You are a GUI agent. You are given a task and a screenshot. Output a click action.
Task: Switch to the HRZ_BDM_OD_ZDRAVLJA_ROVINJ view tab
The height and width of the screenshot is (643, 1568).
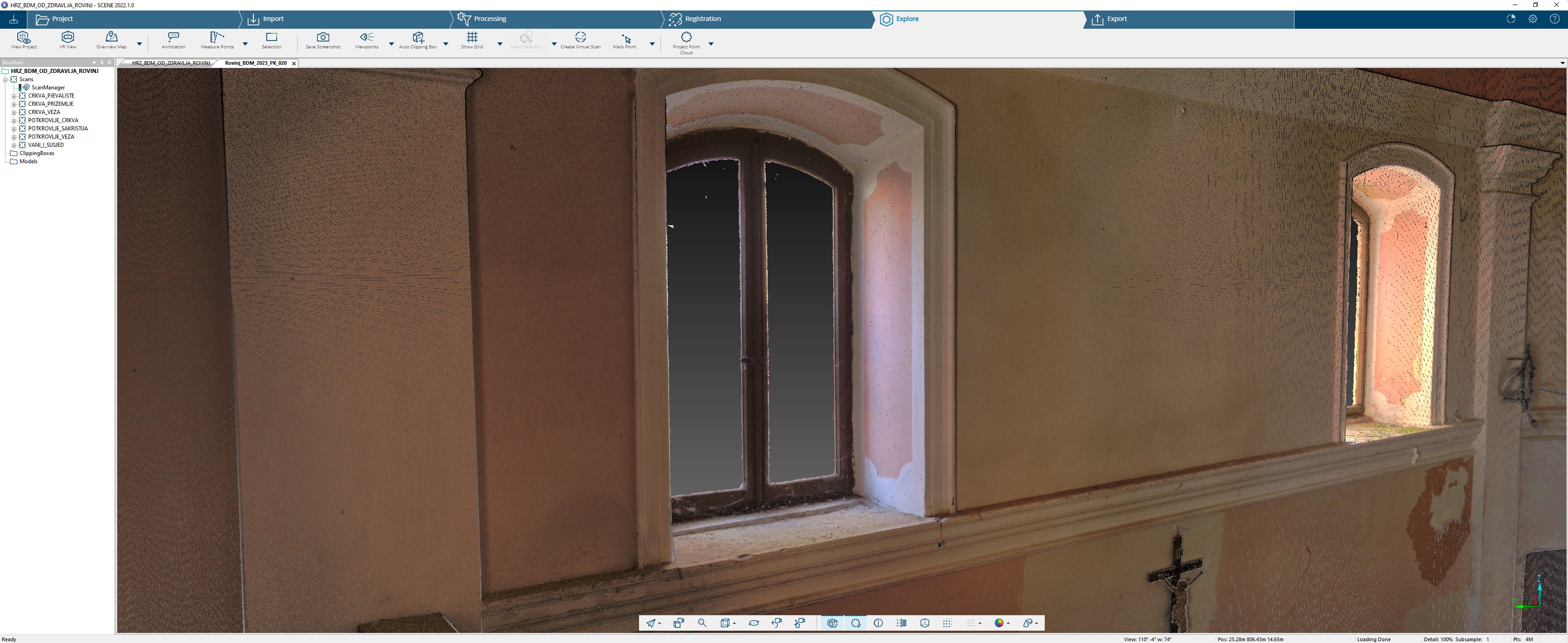[x=170, y=63]
